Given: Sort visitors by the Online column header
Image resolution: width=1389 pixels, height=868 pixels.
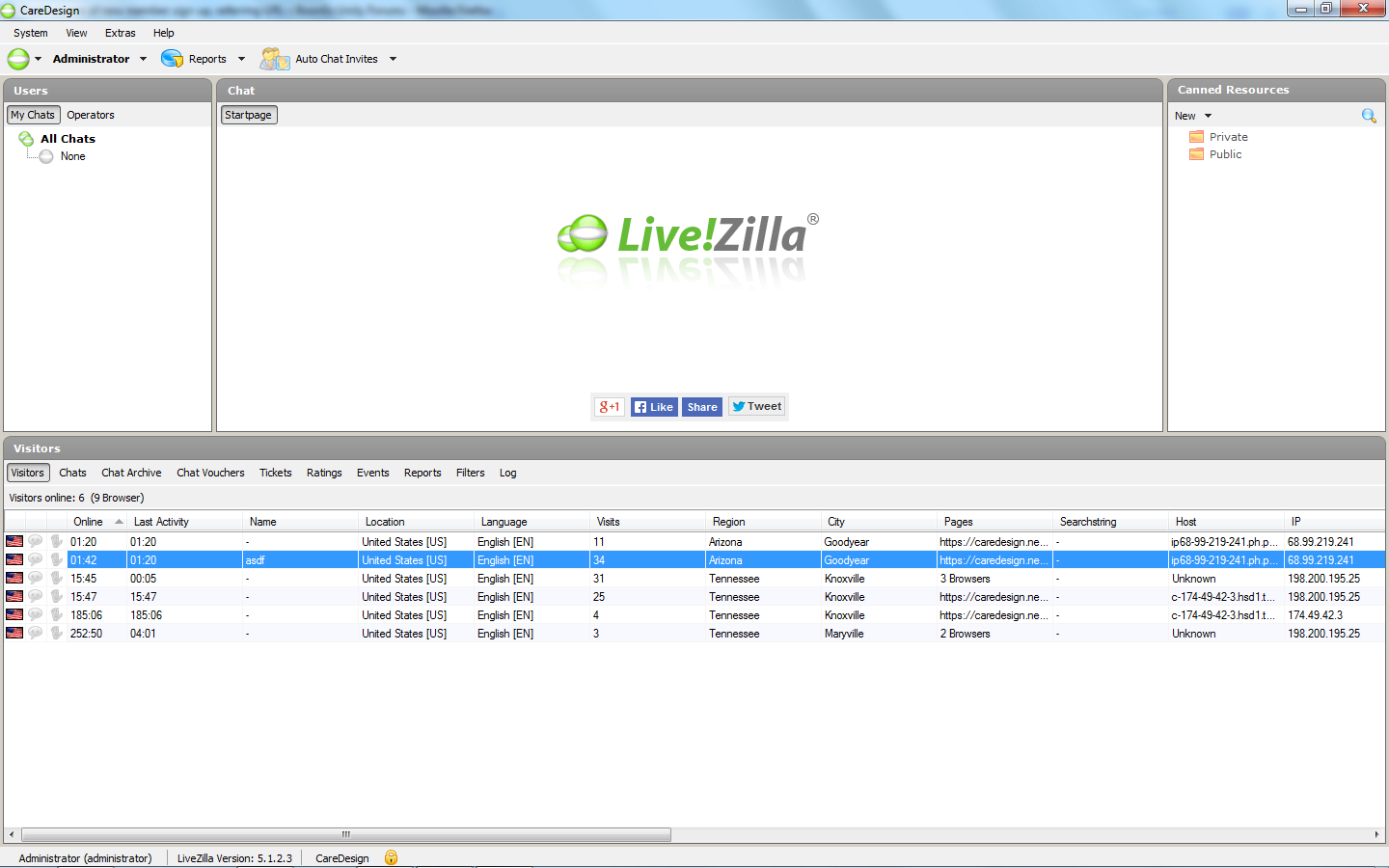Looking at the screenshot, I should (98, 522).
